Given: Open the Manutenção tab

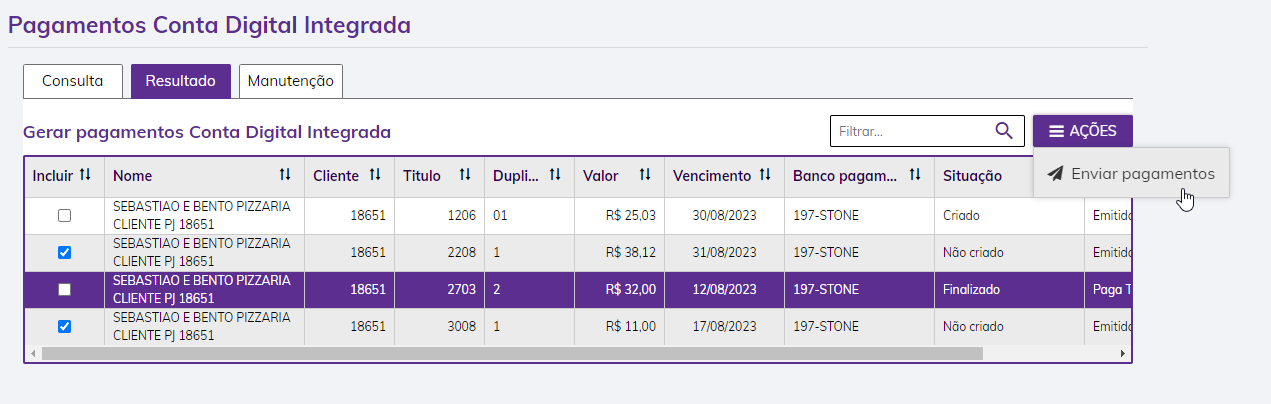Looking at the screenshot, I should pyautogui.click(x=290, y=81).
